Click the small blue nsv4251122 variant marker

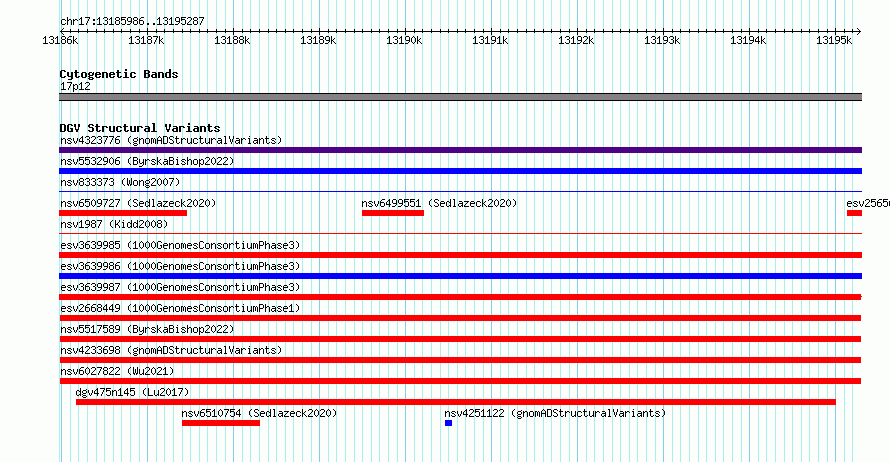point(448,423)
